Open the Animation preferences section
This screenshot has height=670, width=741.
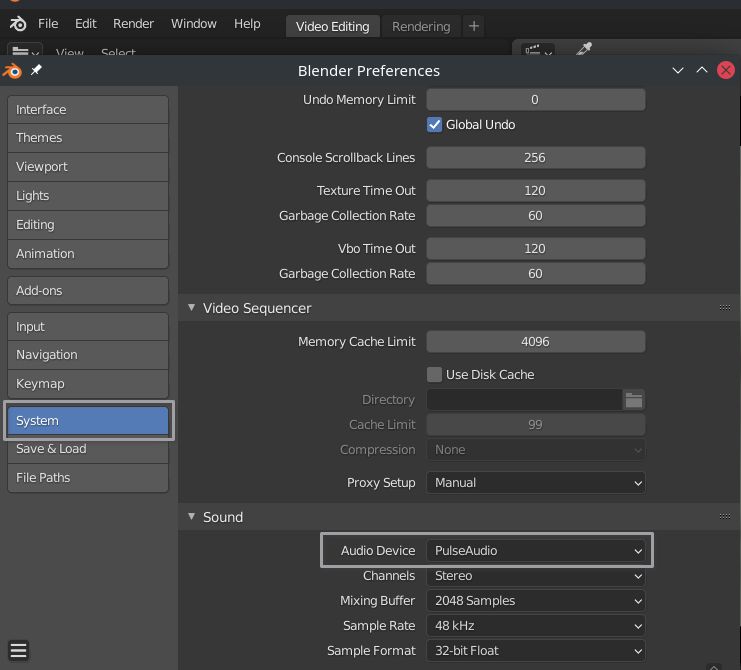(x=88, y=254)
